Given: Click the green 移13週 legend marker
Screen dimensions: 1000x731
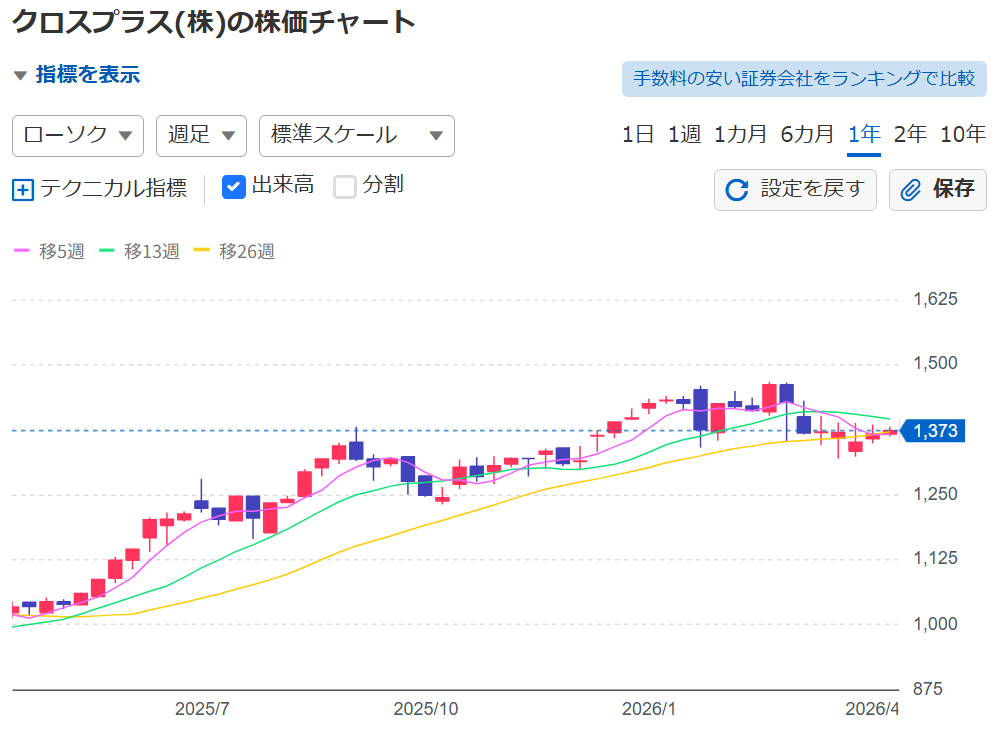Looking at the screenshot, I should 106,252.
